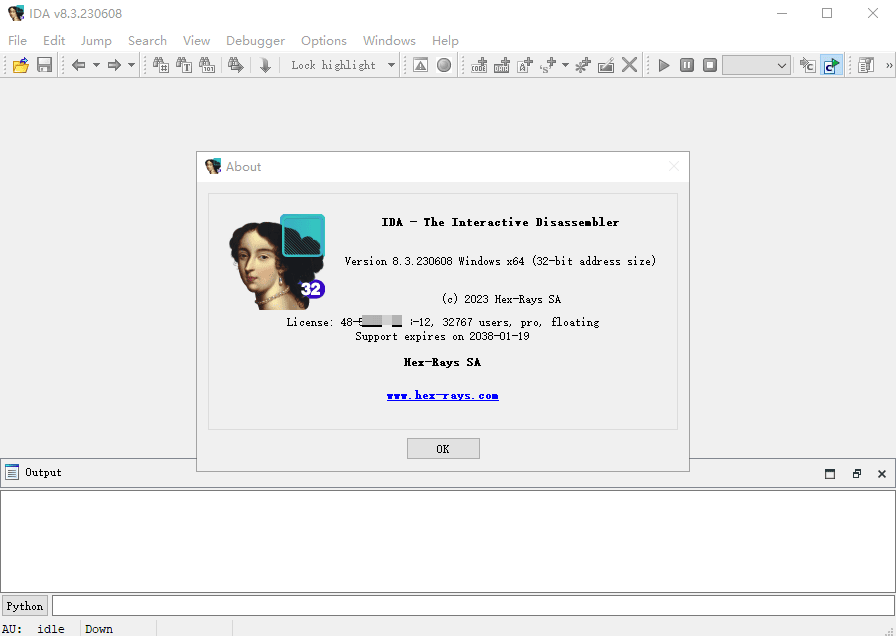The height and width of the screenshot is (636, 896).
Task: Open the debugger selection combo box
Action: [757, 65]
